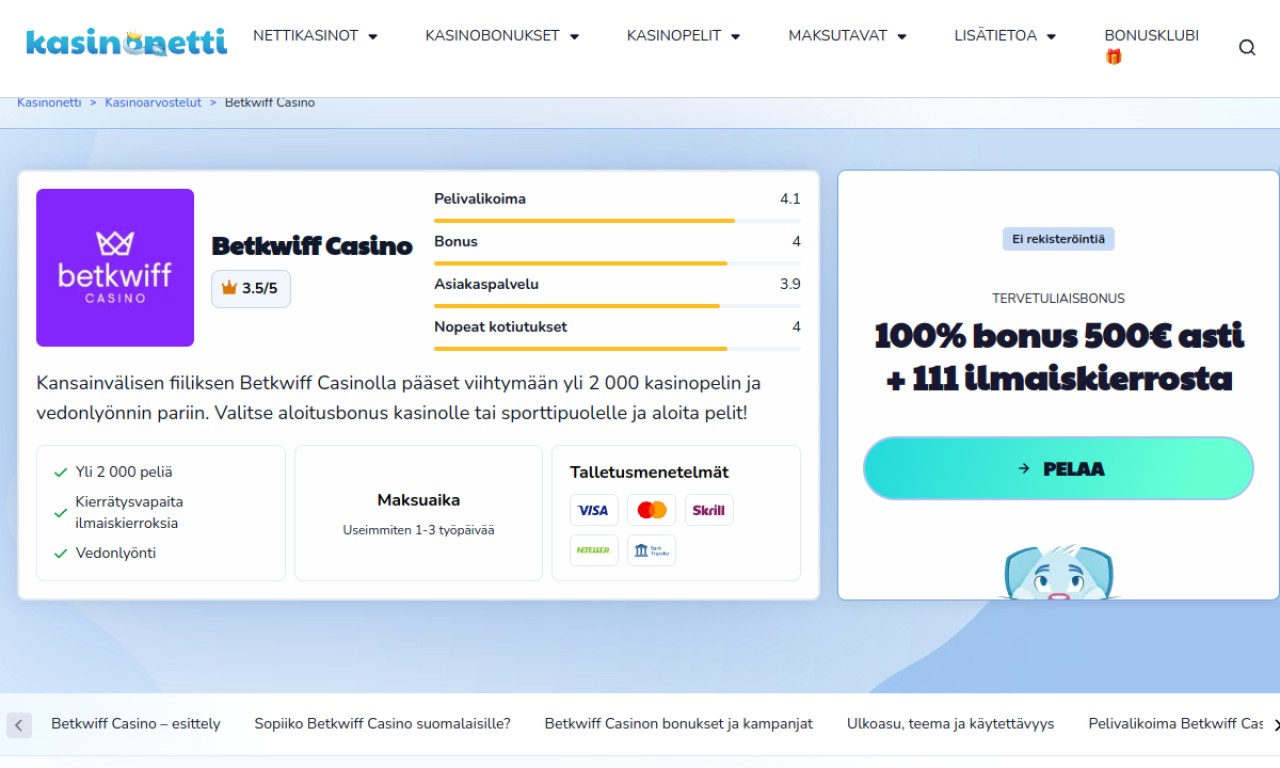Open the search magnifier icon
Screen dimensions: 1280x768
[1247, 47]
